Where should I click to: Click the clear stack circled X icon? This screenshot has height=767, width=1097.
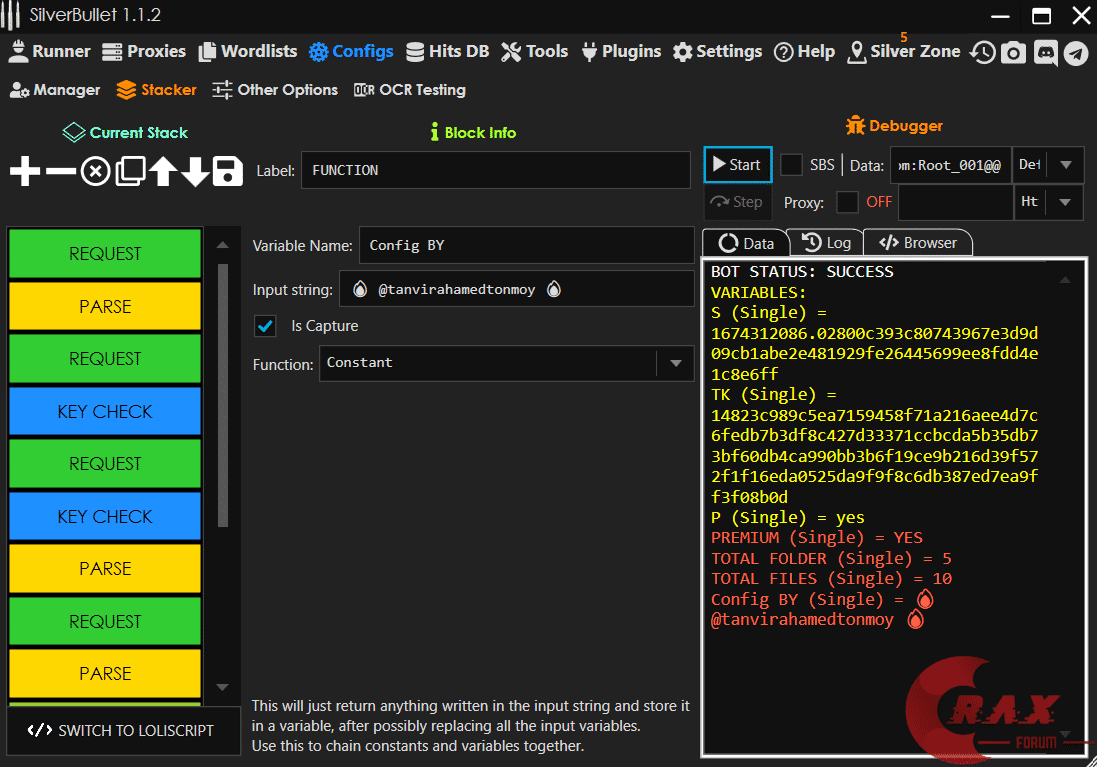95,172
